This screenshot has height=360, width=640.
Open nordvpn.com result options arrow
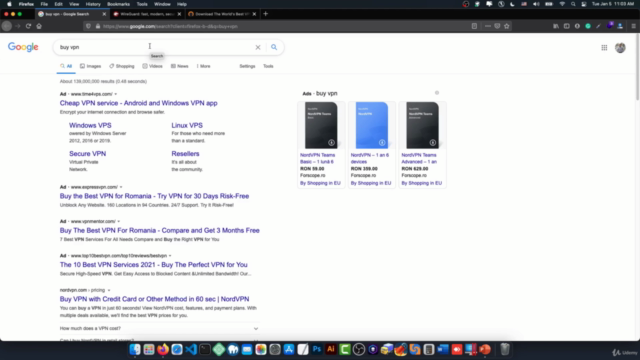(109, 290)
